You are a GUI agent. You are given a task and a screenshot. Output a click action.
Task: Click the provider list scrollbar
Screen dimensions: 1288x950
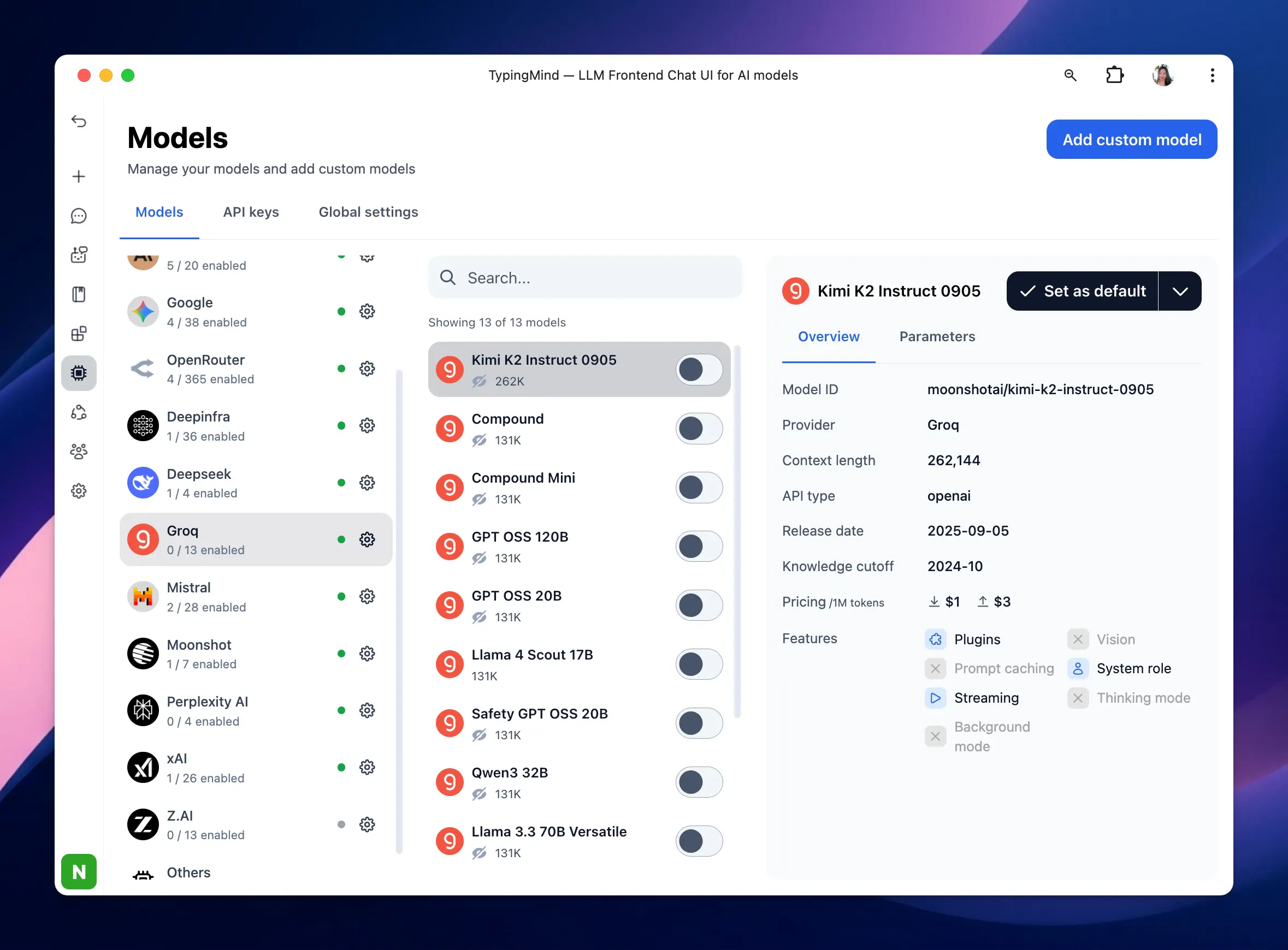399,613
